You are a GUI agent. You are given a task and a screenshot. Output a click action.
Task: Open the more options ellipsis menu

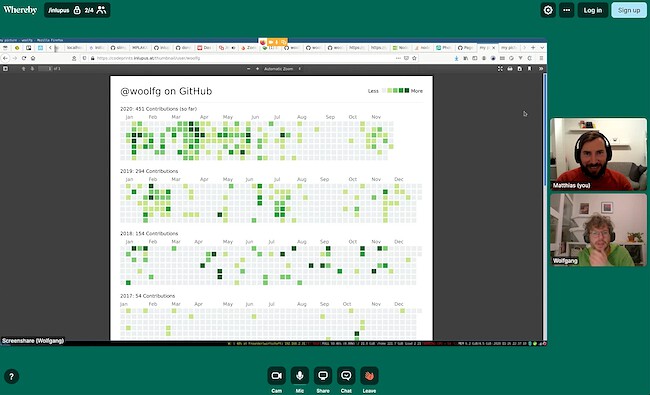(566, 10)
